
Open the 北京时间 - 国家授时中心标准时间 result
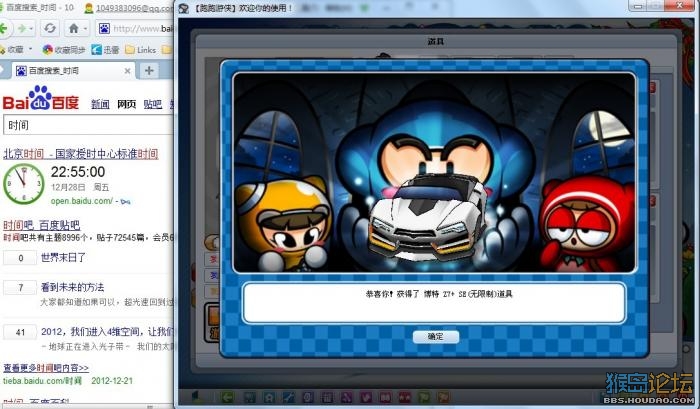point(81,154)
